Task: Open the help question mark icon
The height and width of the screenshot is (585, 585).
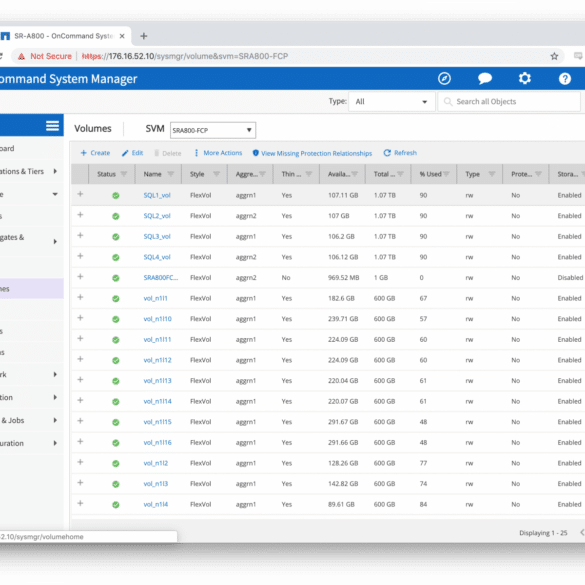Action: point(564,79)
